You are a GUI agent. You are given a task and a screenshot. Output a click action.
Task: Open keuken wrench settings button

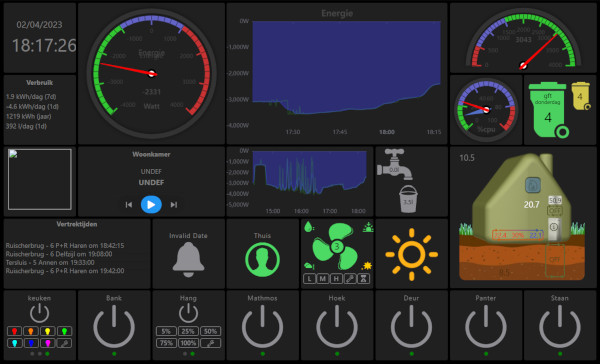tap(64, 343)
